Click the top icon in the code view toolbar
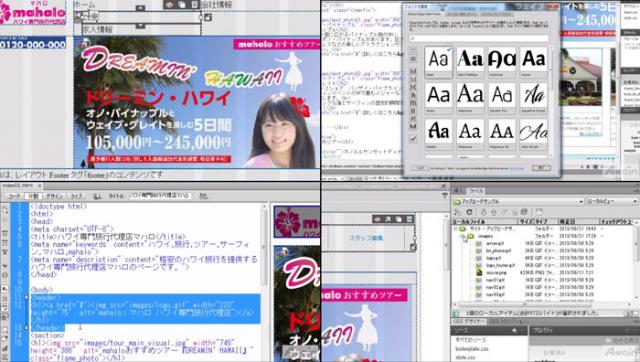640x362 pixels. [5, 211]
